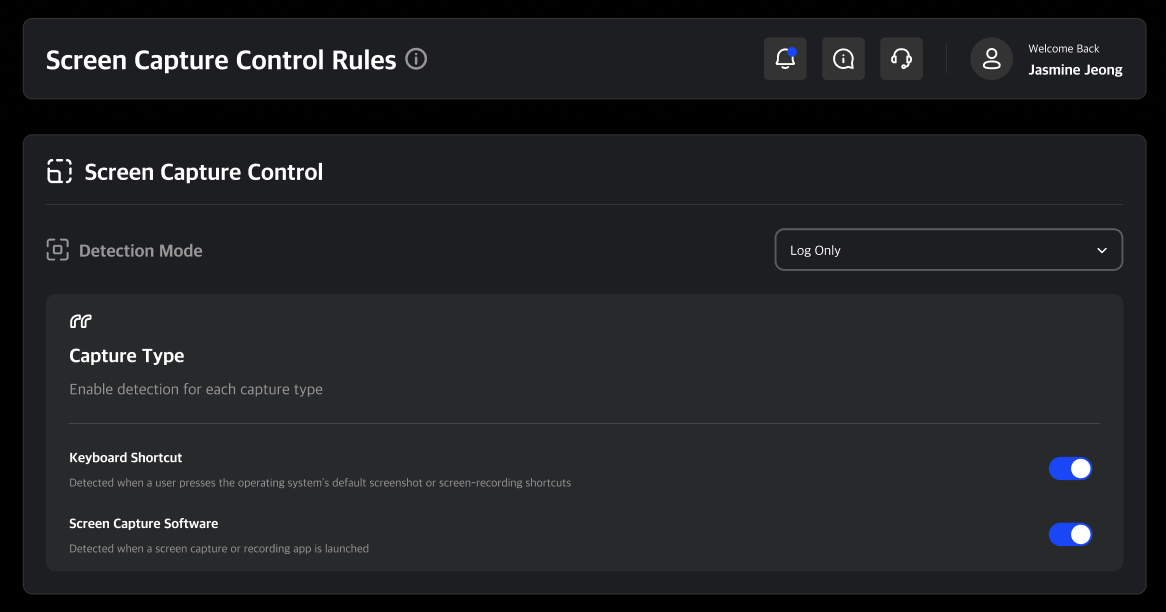
Task: Open support via the headset icon
Action: (x=900, y=58)
